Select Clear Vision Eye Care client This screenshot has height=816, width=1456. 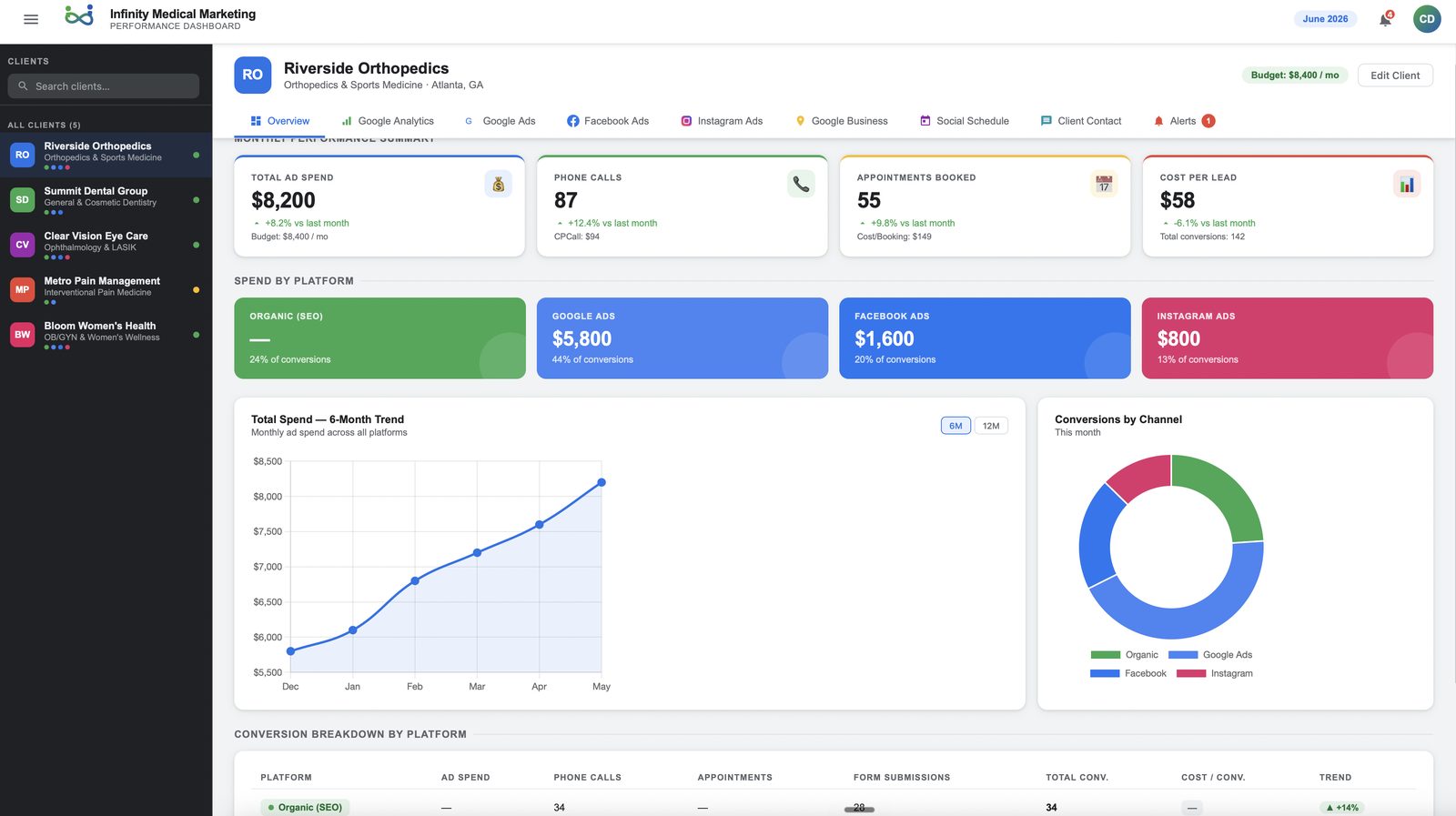pyautogui.click(x=106, y=245)
